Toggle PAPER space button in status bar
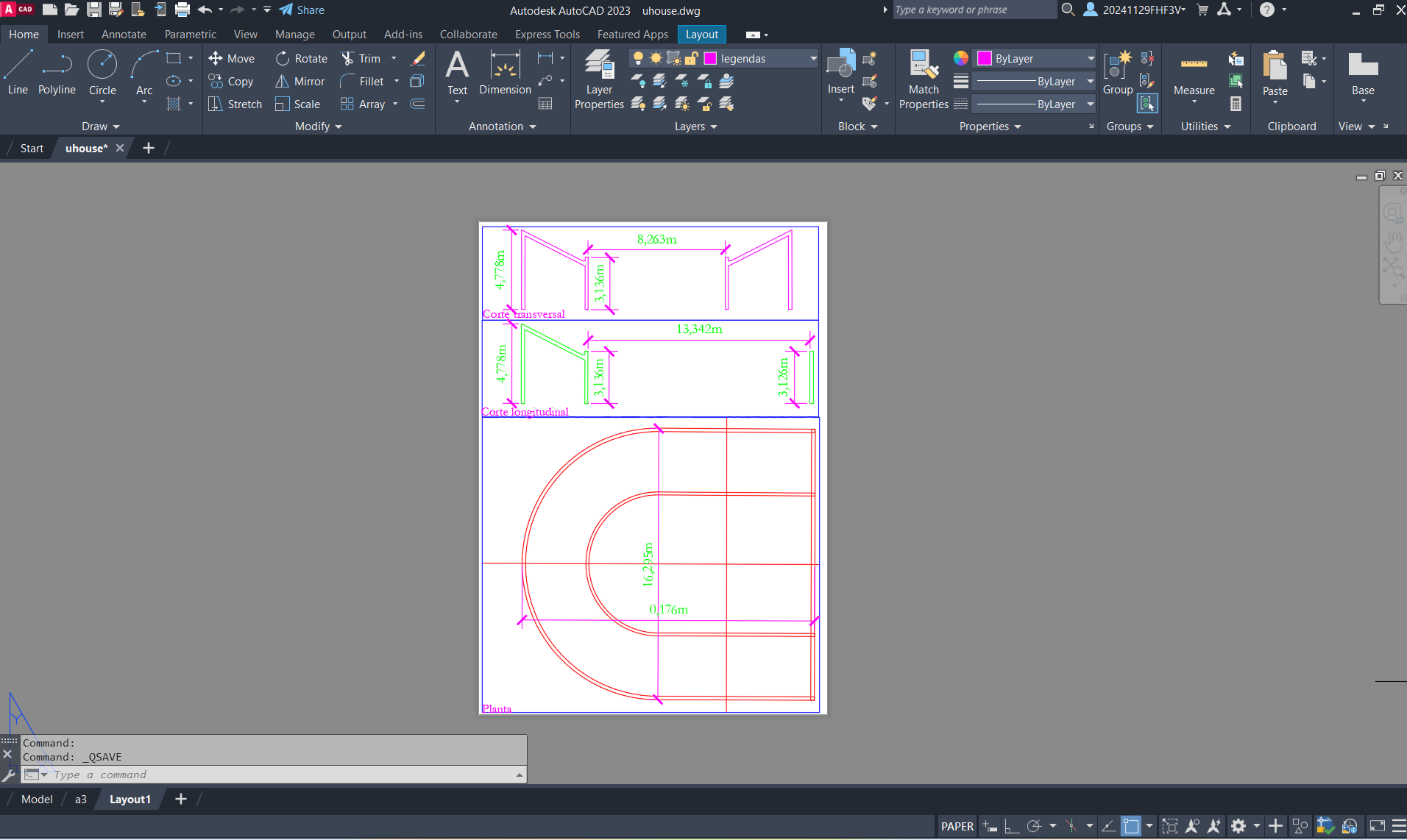The width and height of the screenshot is (1407, 840). point(957,826)
